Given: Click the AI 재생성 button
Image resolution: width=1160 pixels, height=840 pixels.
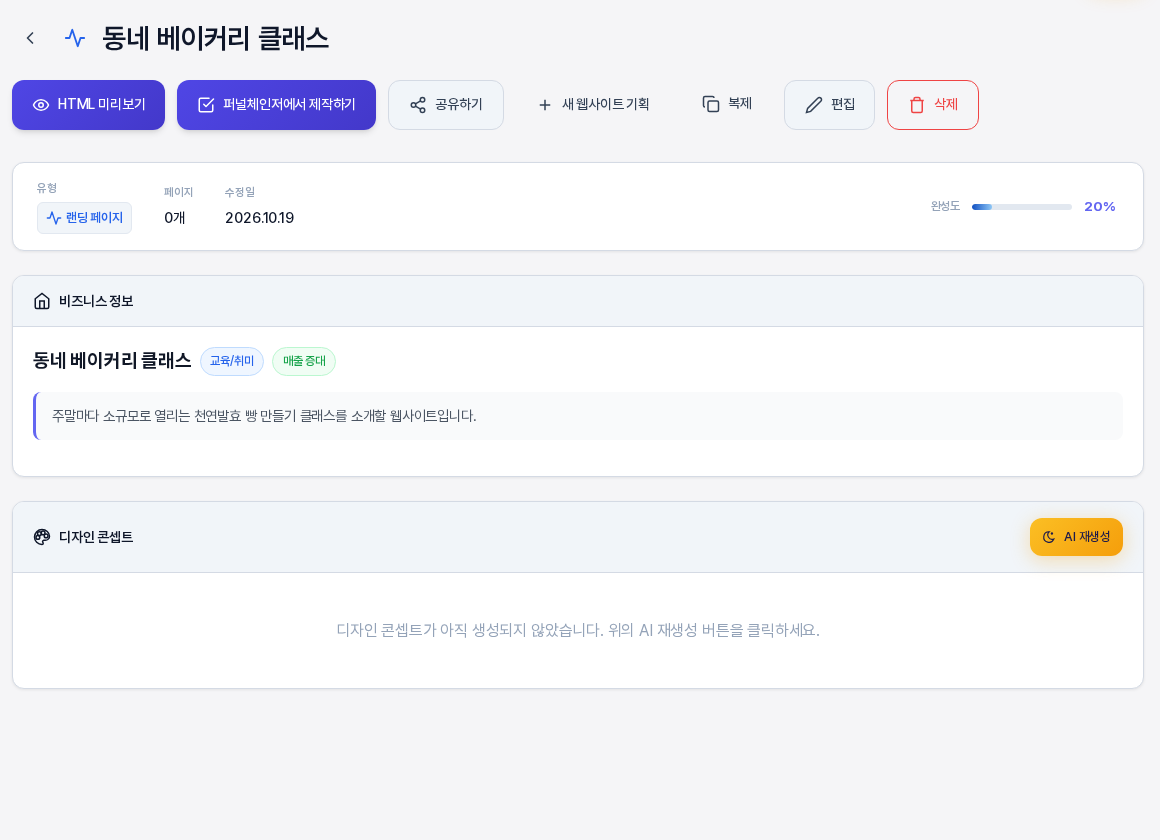Looking at the screenshot, I should (1076, 537).
